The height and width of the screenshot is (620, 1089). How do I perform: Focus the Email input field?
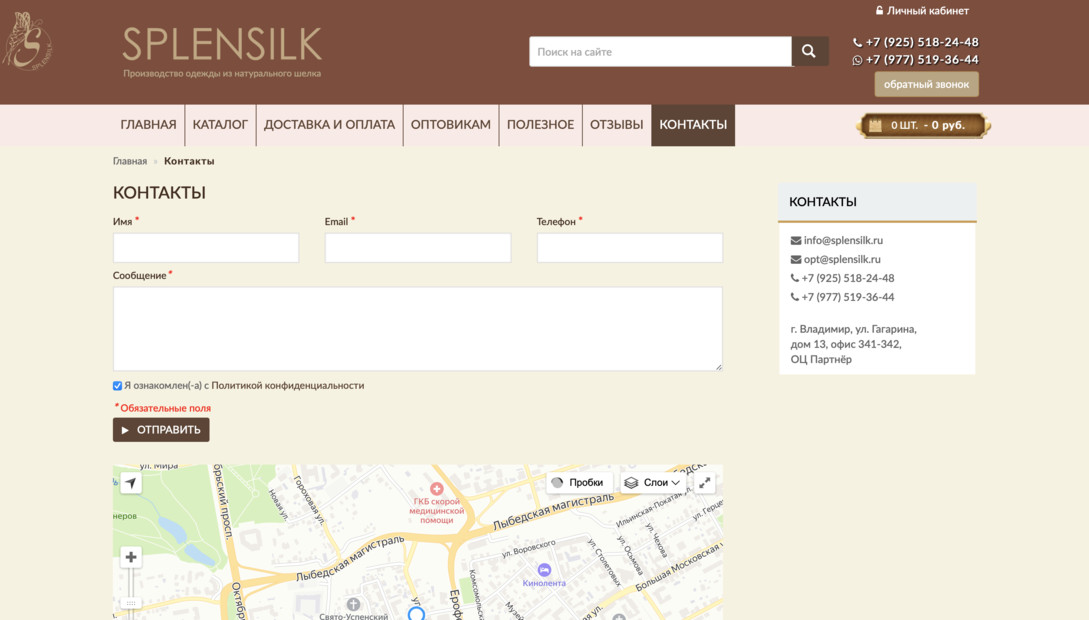[418, 248]
